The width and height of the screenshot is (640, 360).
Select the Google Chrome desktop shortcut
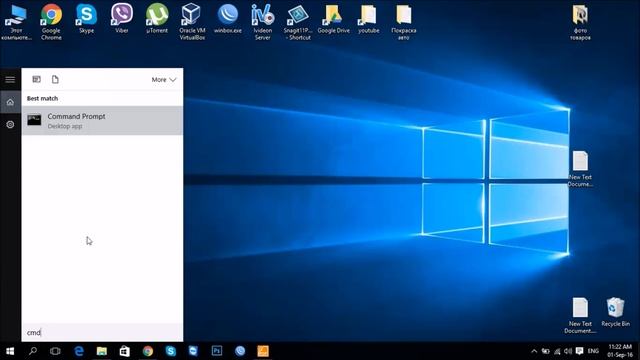(51, 22)
